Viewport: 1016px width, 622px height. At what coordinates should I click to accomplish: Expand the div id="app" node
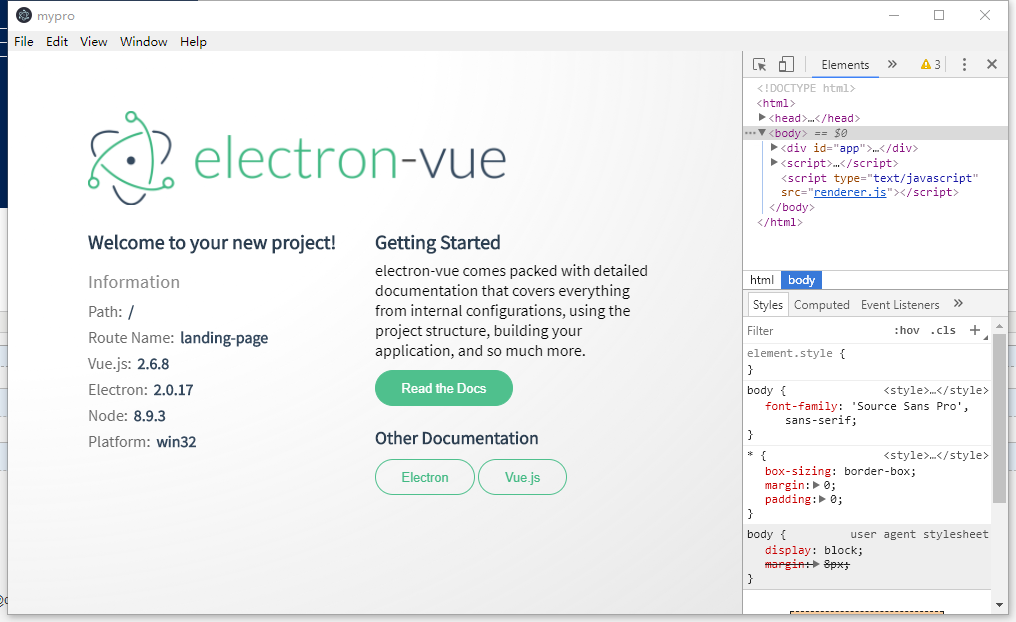point(774,147)
